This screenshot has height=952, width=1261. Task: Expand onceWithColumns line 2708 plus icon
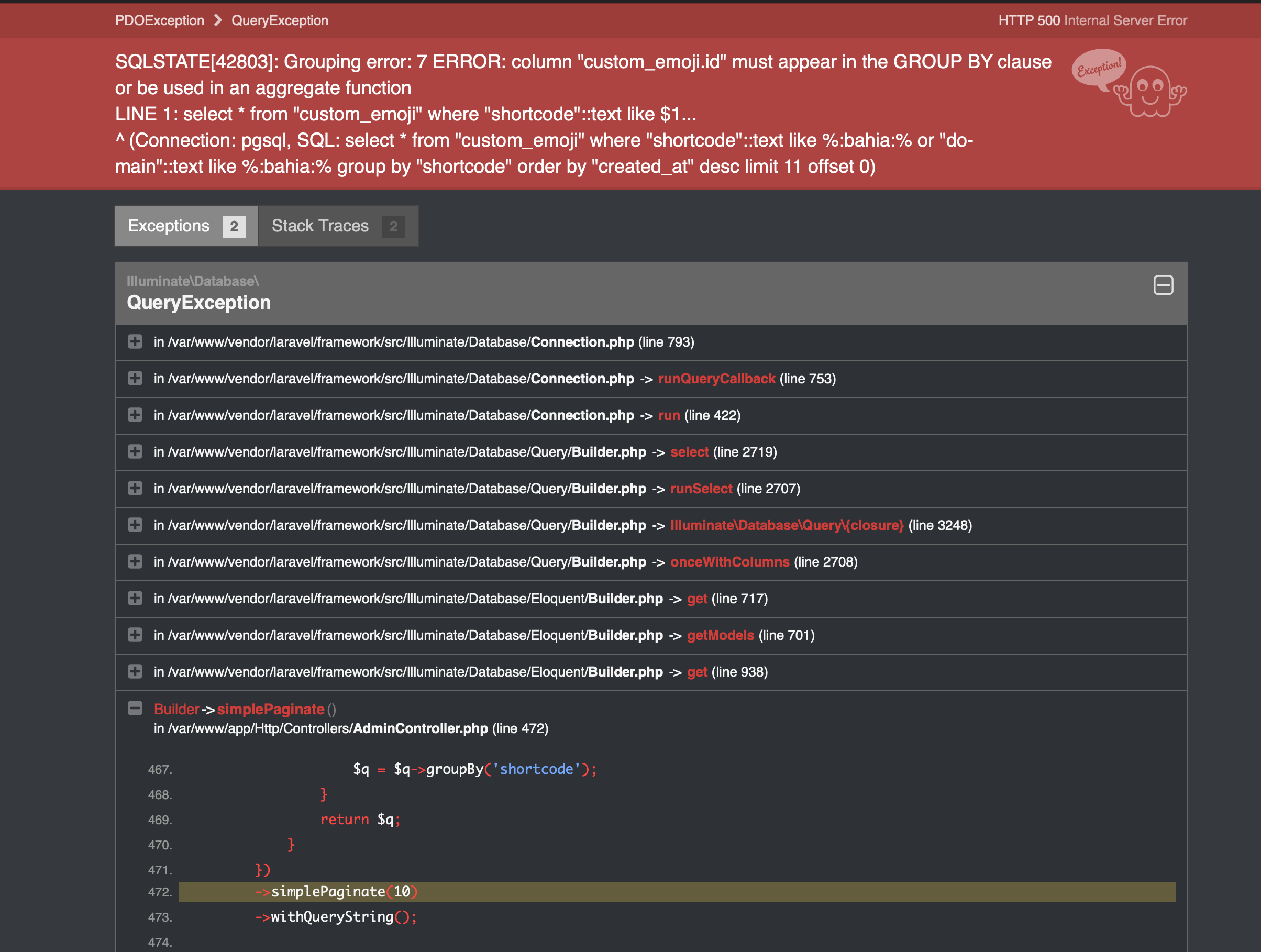(x=135, y=561)
